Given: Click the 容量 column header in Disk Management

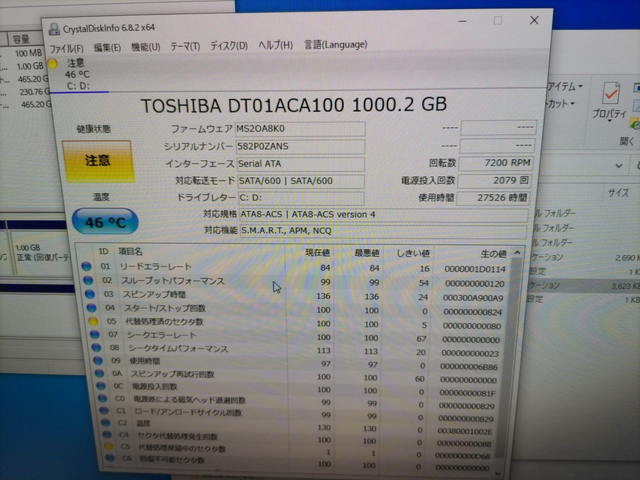Looking at the screenshot, I should click(x=21, y=40).
